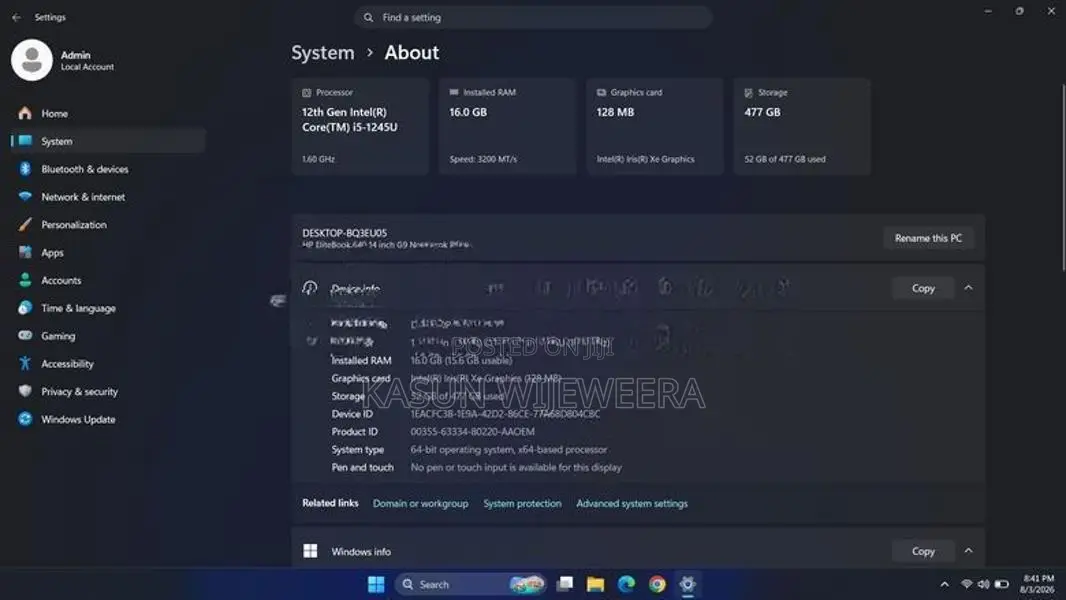1066x600 pixels.
Task: Click the Settings page vertical scrollbar
Action: click(x=1063, y=178)
